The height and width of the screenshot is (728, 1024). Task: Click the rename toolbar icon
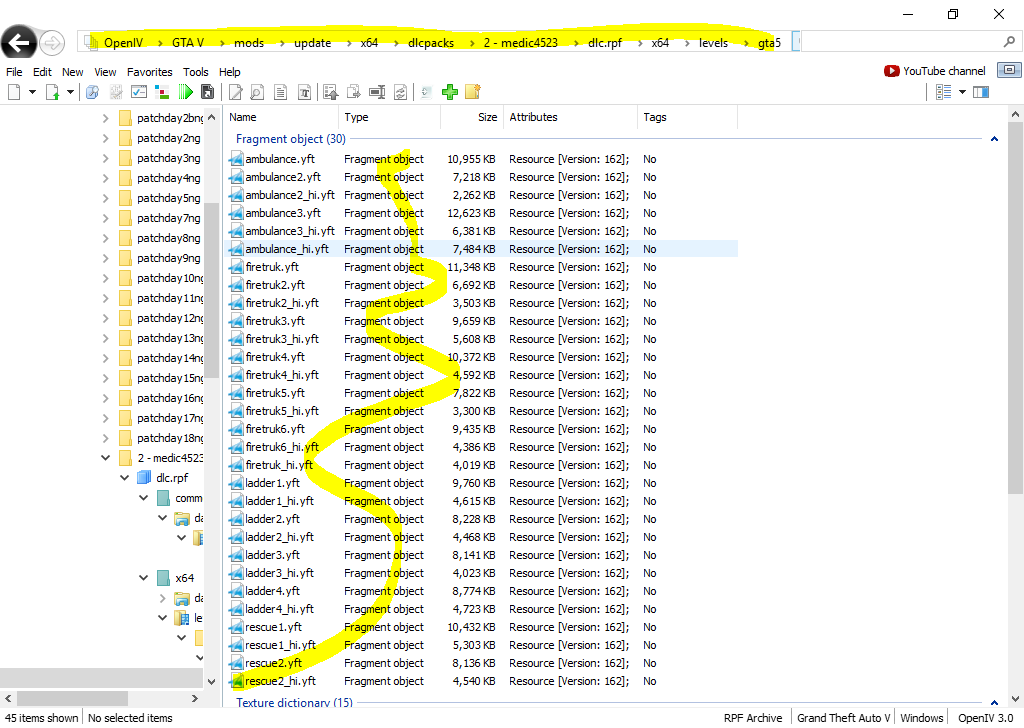377,92
